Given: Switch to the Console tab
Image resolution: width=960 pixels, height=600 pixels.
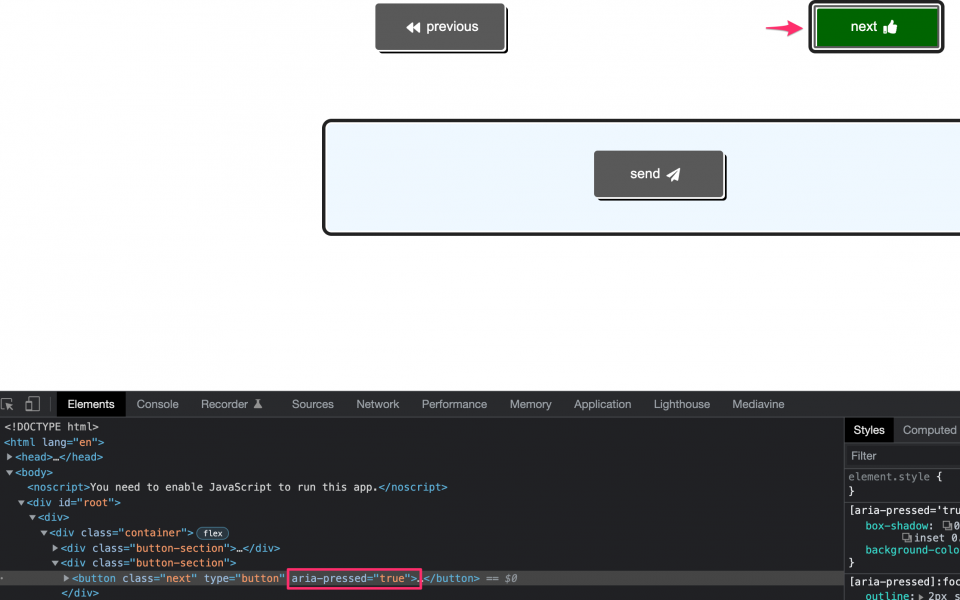Looking at the screenshot, I should coord(157,404).
